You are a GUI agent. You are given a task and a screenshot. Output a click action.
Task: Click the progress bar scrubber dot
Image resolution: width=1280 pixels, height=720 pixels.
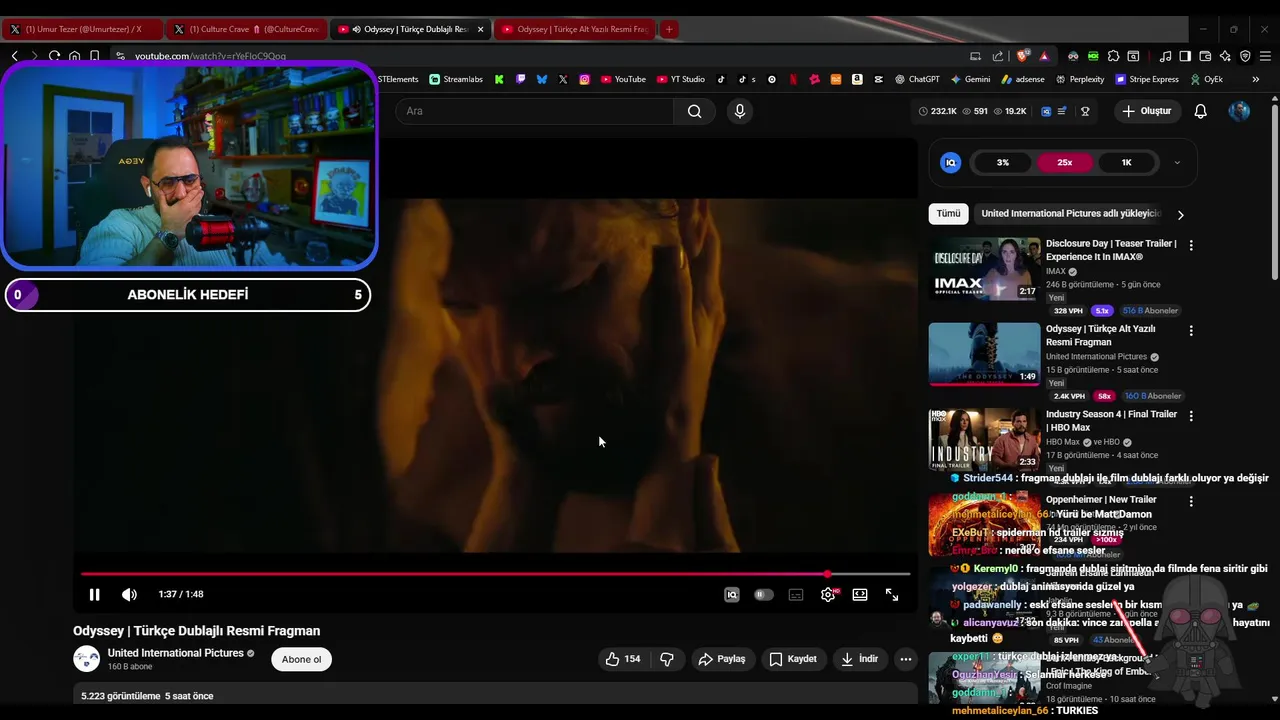pos(828,574)
